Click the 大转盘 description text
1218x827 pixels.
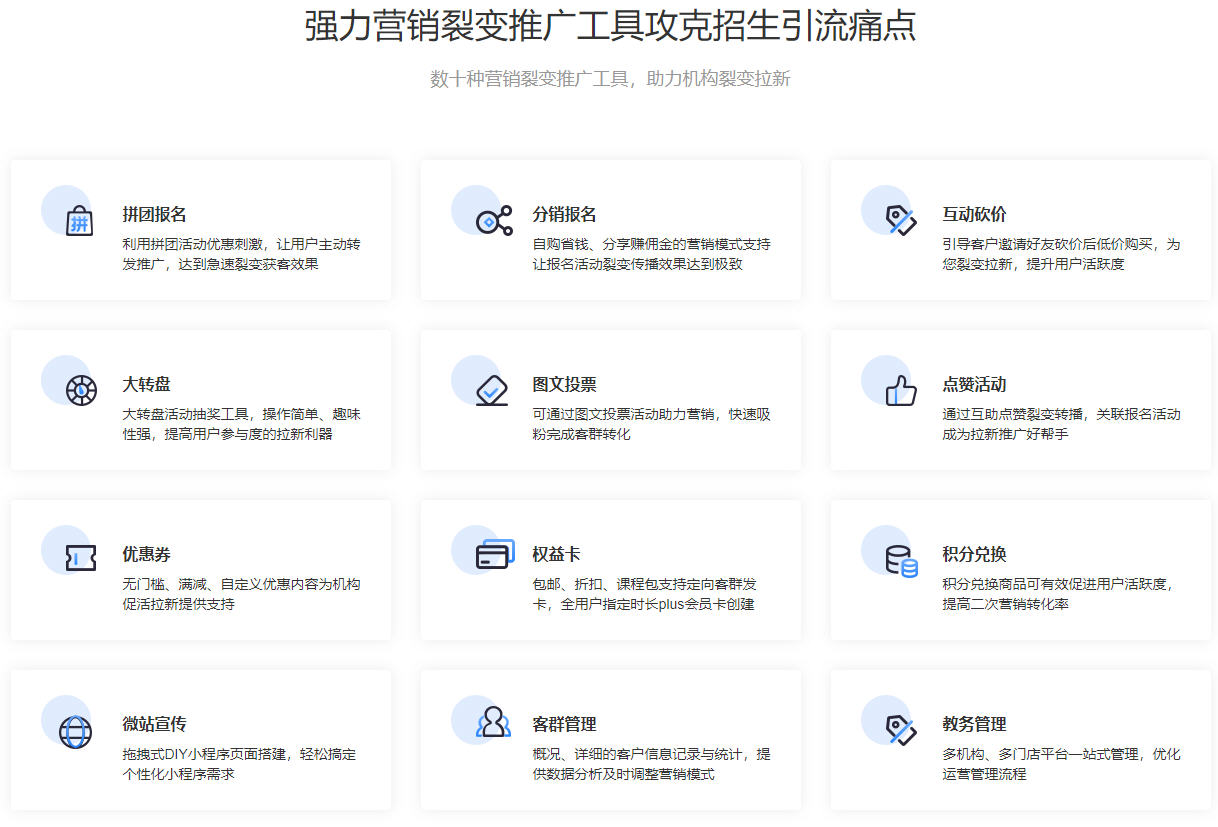[241, 424]
